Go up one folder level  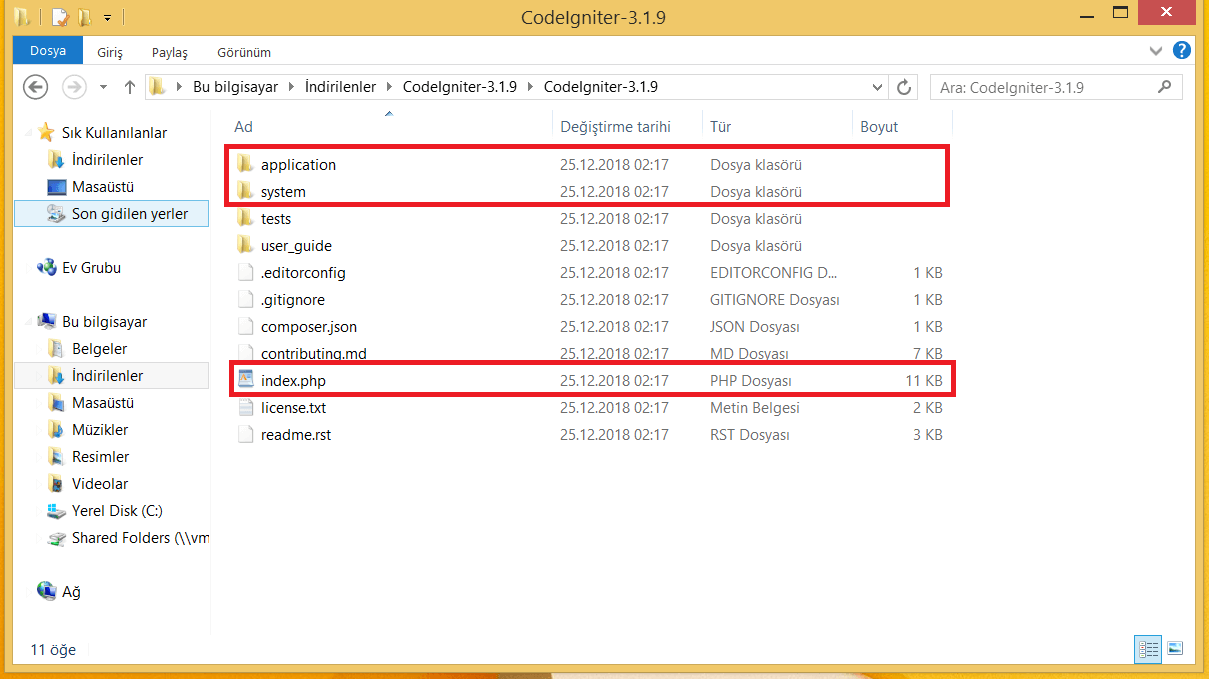pos(129,87)
